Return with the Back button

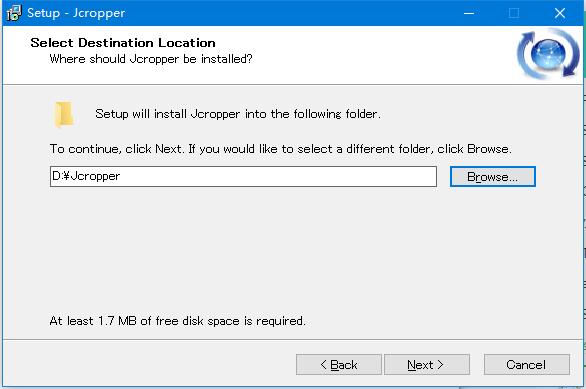(339, 364)
